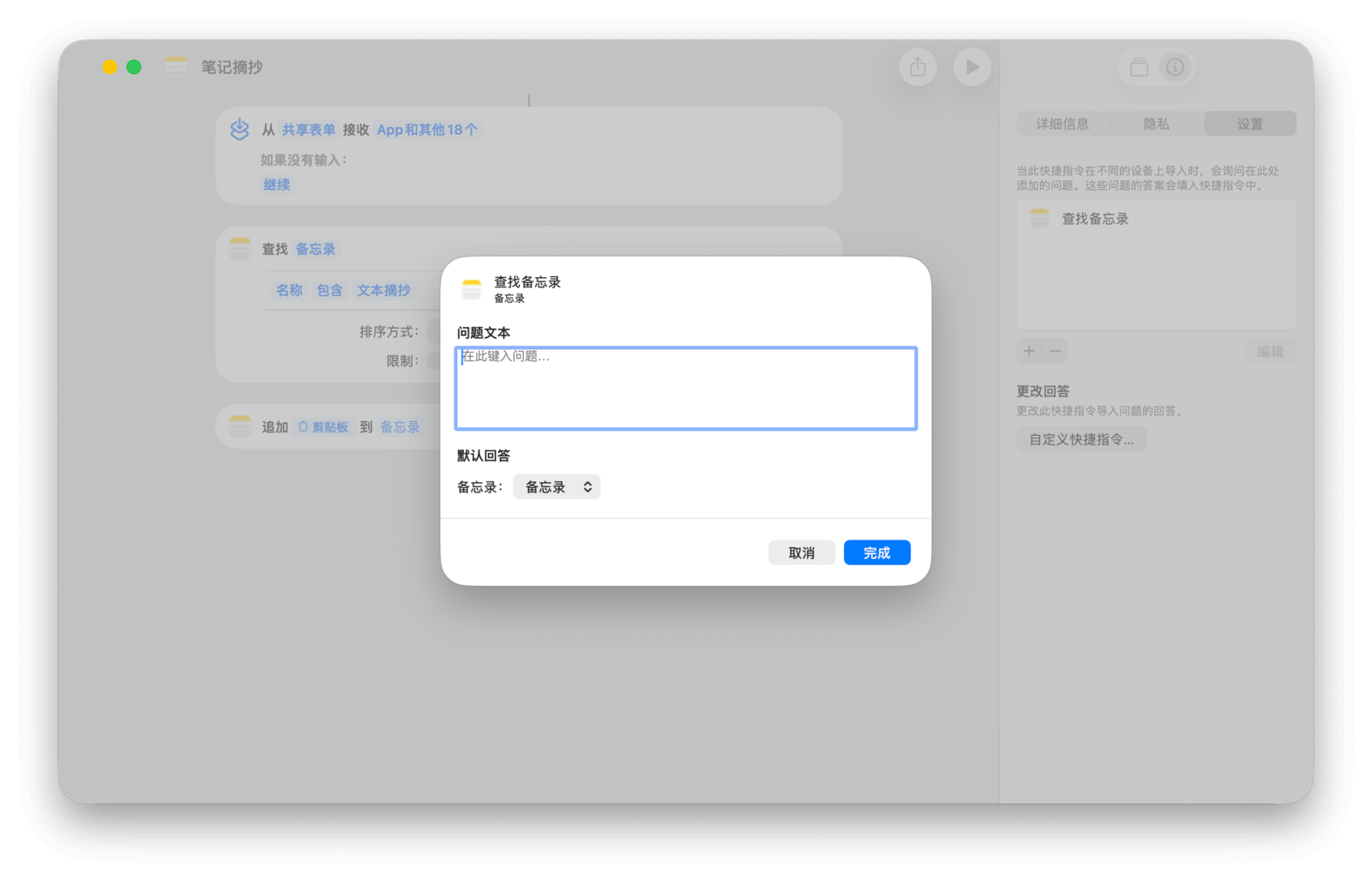Image resolution: width=1372 pixels, height=881 pixels.
Task: Click the share icon in toolbar
Action: pyautogui.click(x=918, y=67)
